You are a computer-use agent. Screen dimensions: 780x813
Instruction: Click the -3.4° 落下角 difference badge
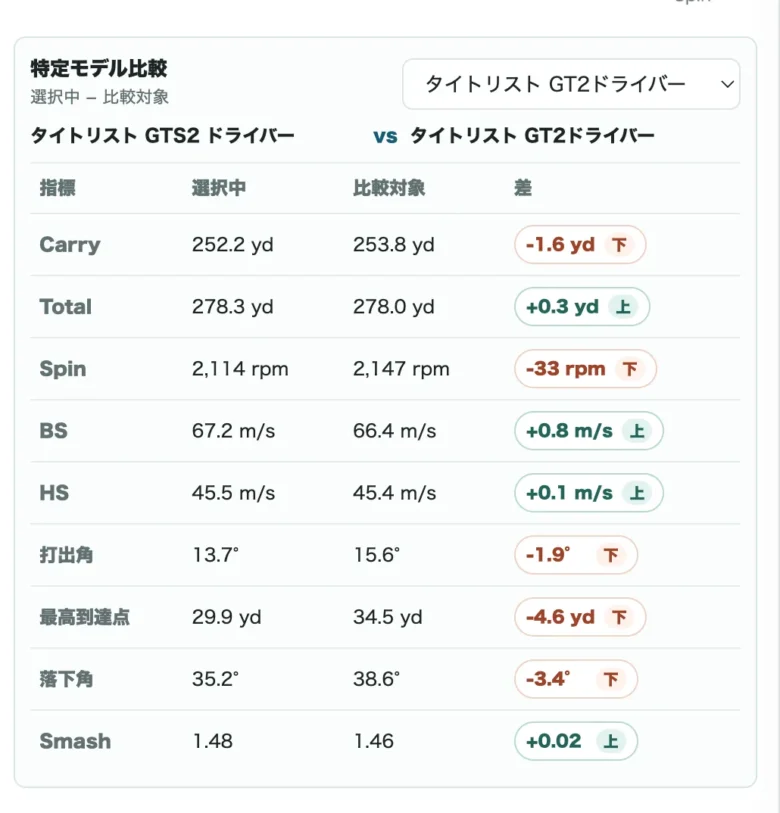click(x=576, y=679)
